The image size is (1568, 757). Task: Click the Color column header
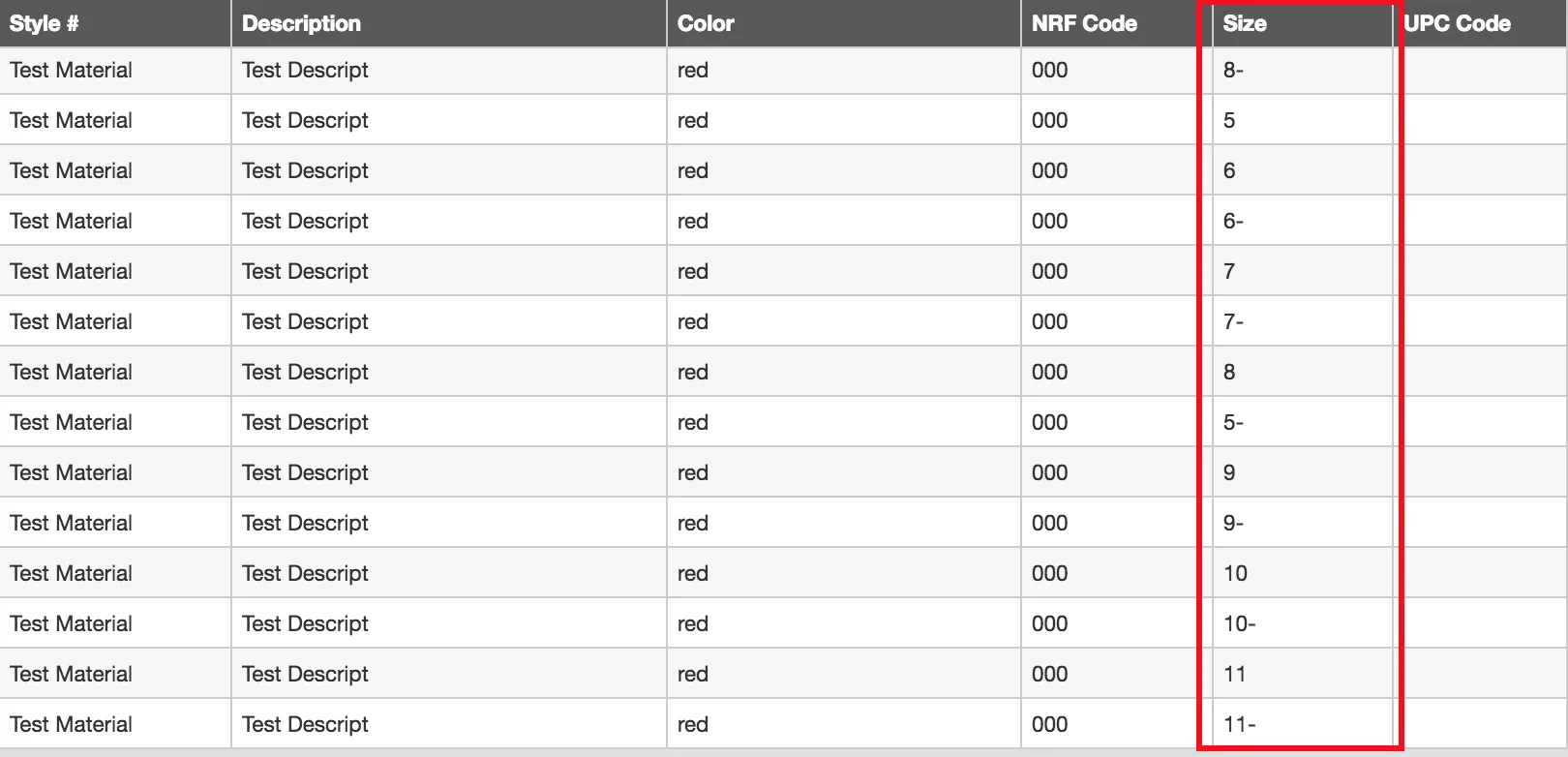[706, 23]
